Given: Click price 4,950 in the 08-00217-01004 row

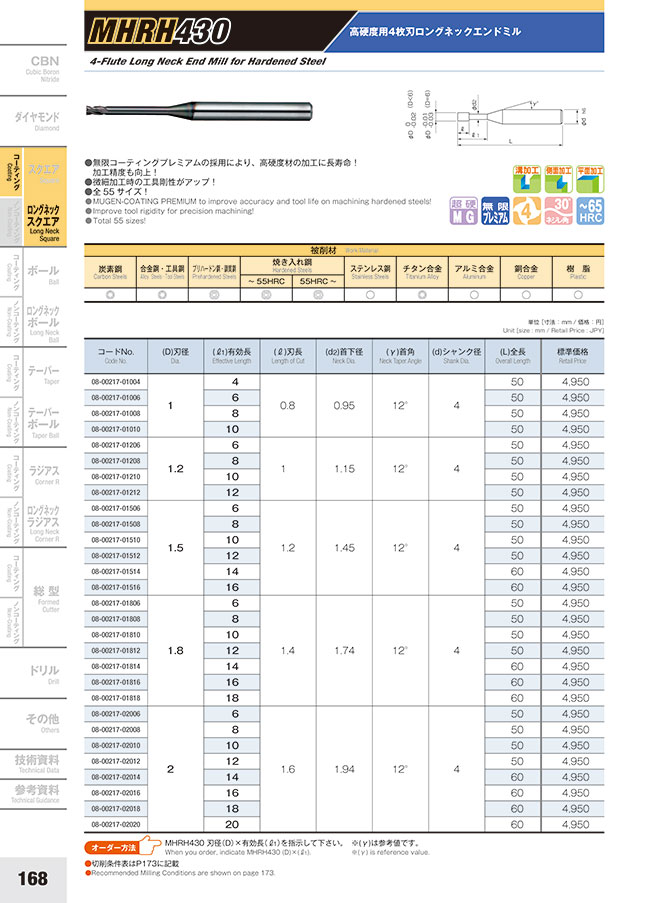Looking at the screenshot, I should pyautogui.click(x=576, y=382).
